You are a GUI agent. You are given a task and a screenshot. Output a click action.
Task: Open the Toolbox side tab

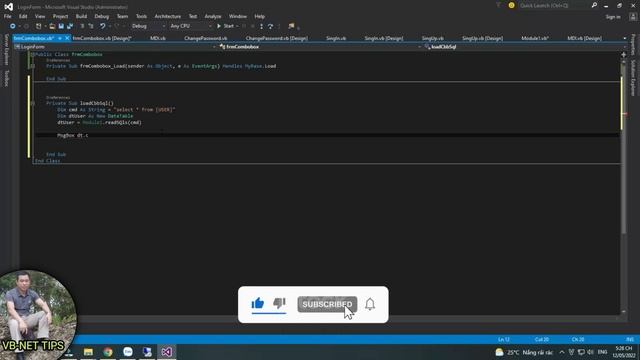pos(6,78)
